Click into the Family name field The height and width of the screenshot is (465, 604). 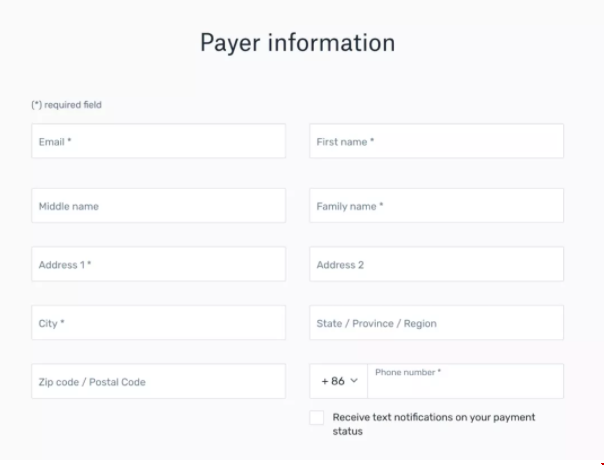[436, 206]
